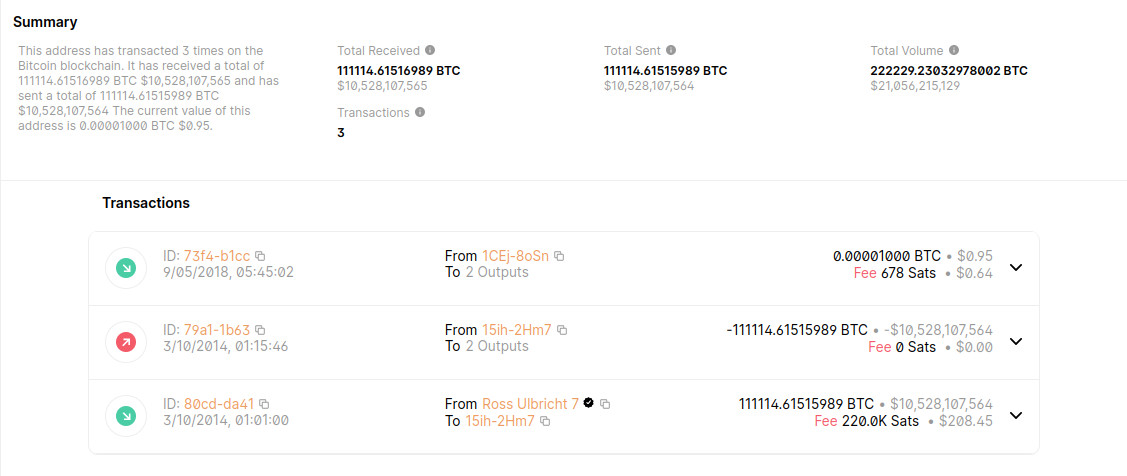
Task: Click the red sent arrow icon
Action: pyautogui.click(x=127, y=342)
